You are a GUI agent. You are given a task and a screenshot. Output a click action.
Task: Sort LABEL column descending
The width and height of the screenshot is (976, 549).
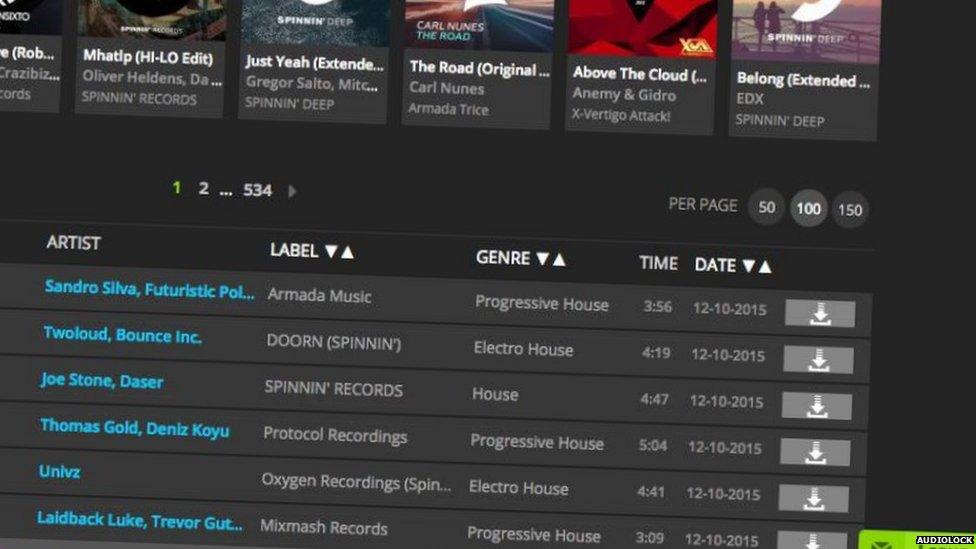click(x=331, y=251)
